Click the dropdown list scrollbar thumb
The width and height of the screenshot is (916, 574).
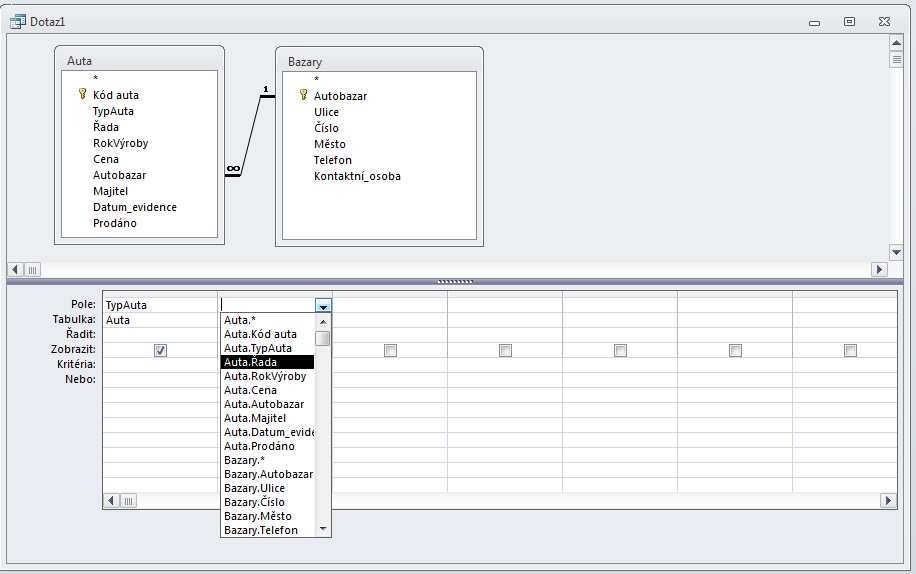pyautogui.click(x=322, y=338)
